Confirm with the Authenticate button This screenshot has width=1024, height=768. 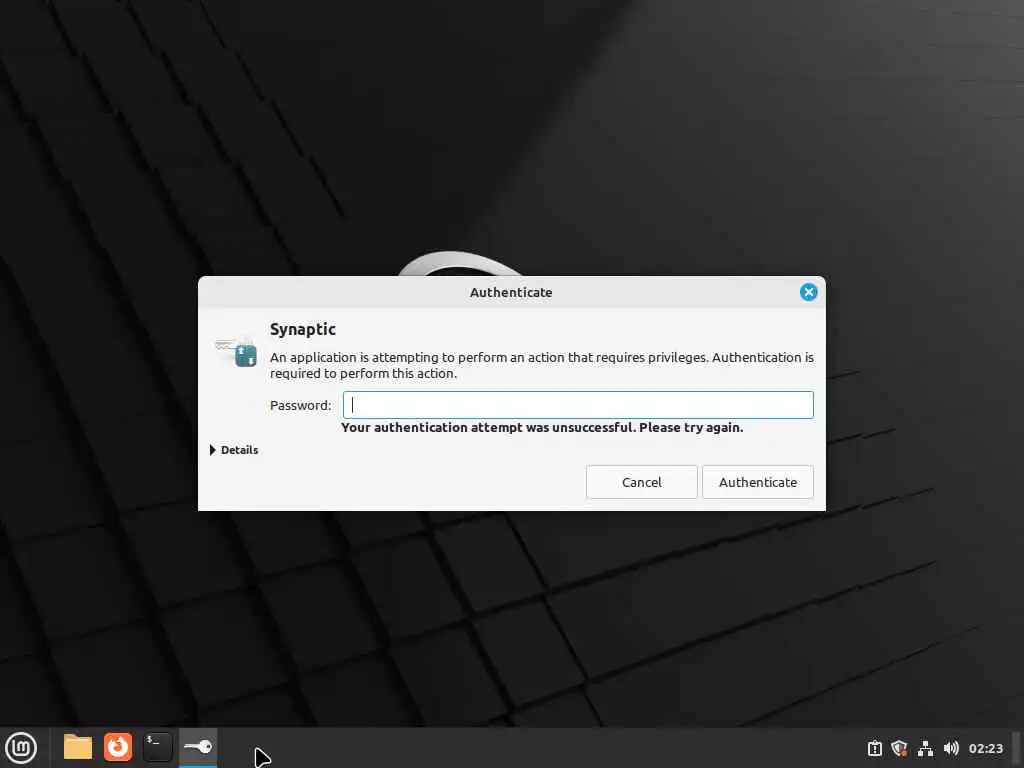pos(758,482)
